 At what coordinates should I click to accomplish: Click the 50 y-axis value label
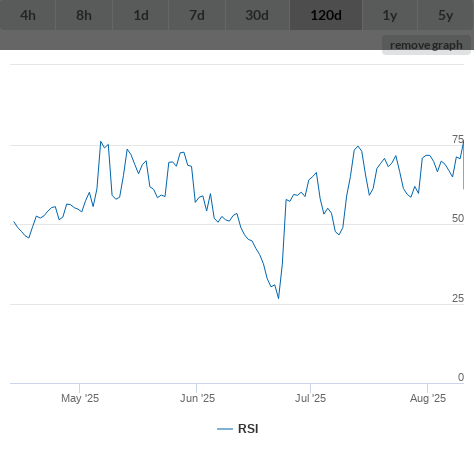(x=458, y=218)
